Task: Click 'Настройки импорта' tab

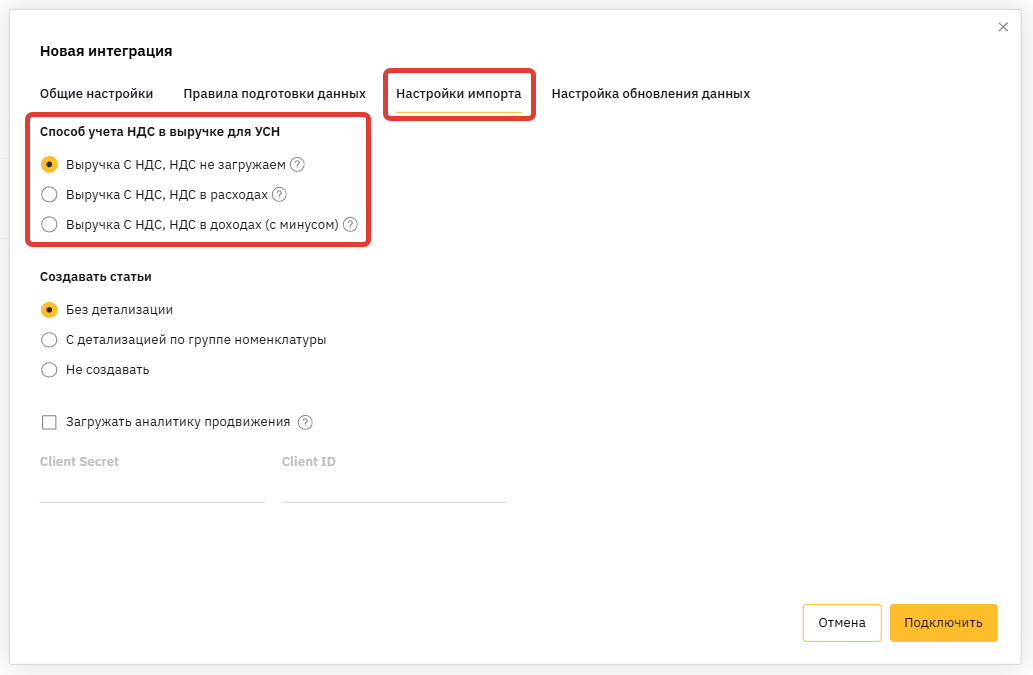Action: pyautogui.click(x=459, y=94)
